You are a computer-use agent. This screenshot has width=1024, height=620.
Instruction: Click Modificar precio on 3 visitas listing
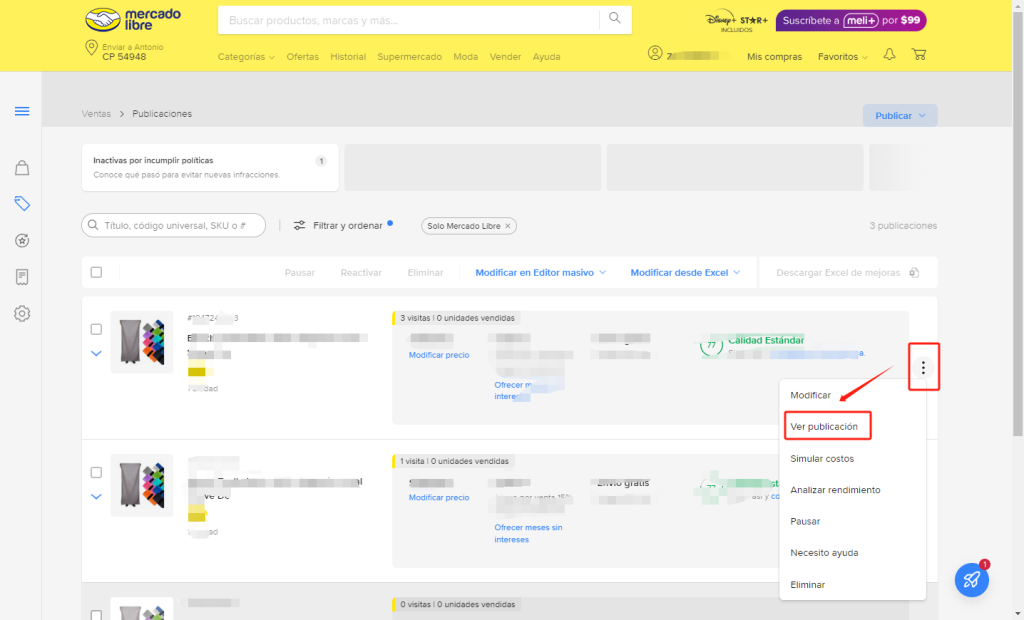coord(439,355)
